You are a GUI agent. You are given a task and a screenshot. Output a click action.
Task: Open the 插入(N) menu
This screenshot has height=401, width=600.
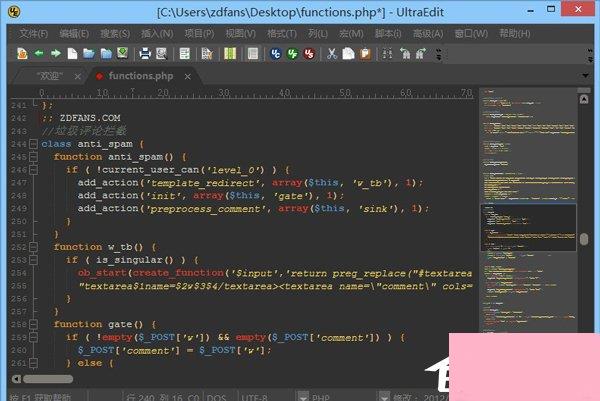(157, 34)
